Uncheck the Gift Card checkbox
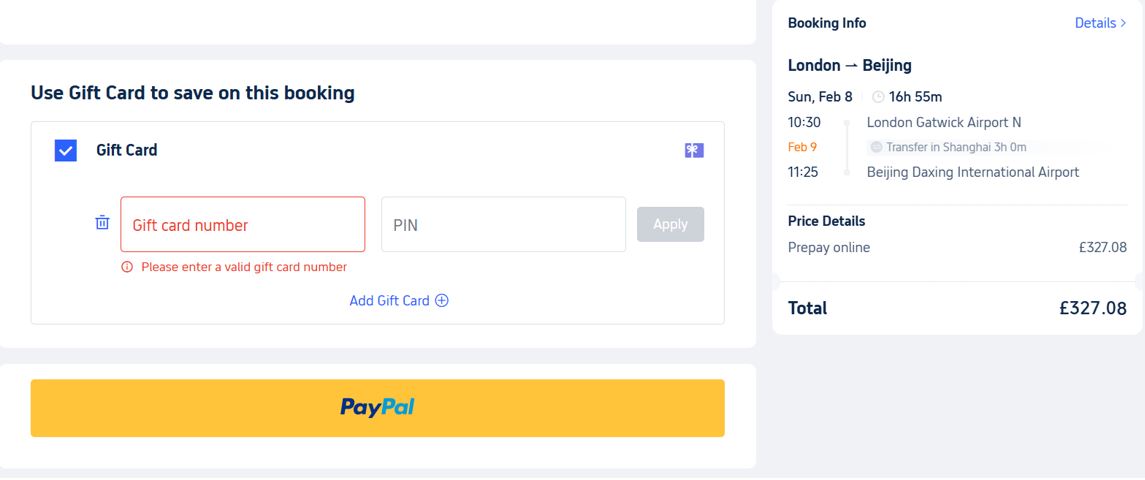Screen dimensions: 1145x480 click(x=66, y=151)
